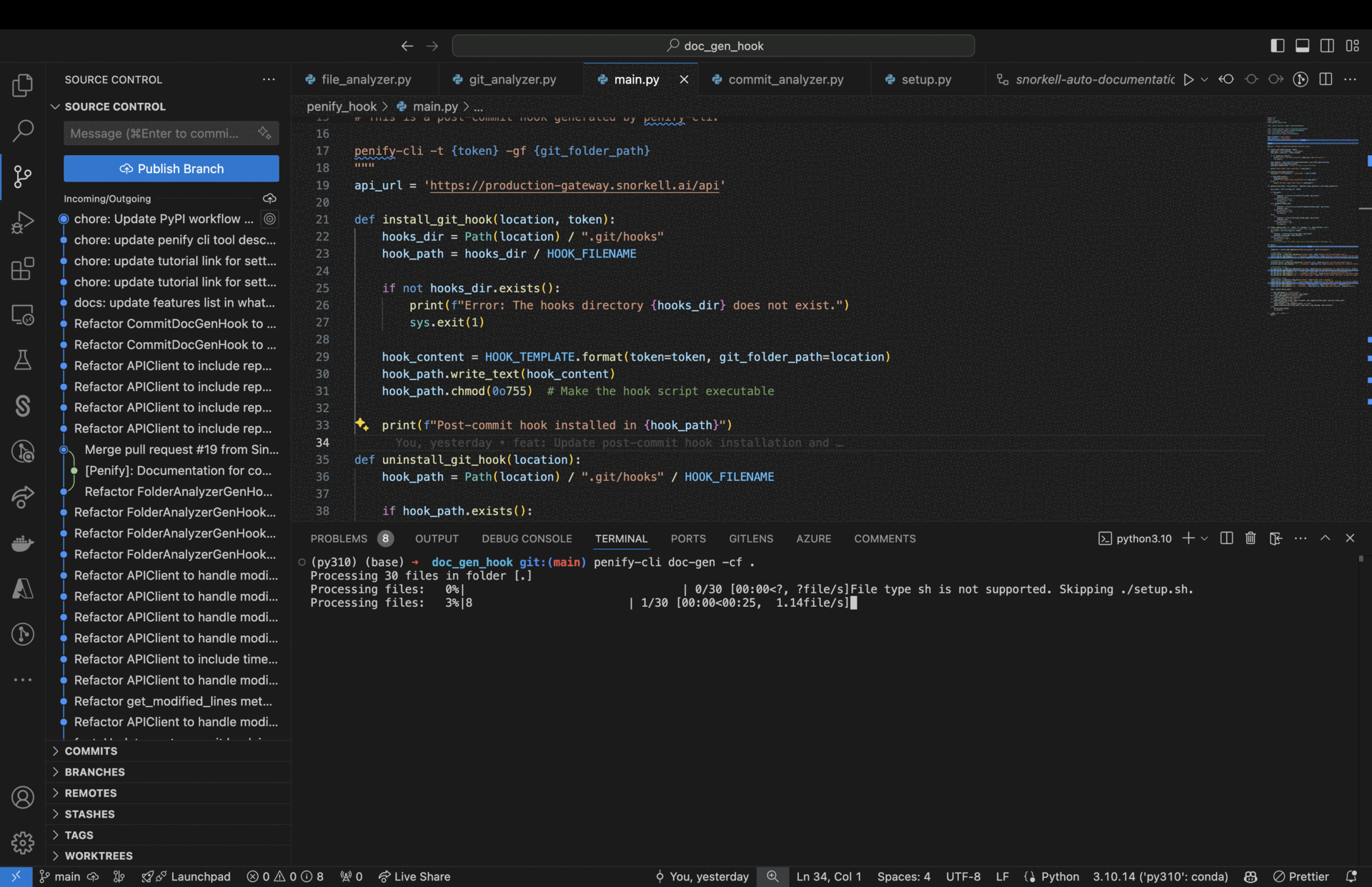This screenshot has width=1372, height=887.
Task: Click the api_url production gateway link
Action: [x=575, y=185]
